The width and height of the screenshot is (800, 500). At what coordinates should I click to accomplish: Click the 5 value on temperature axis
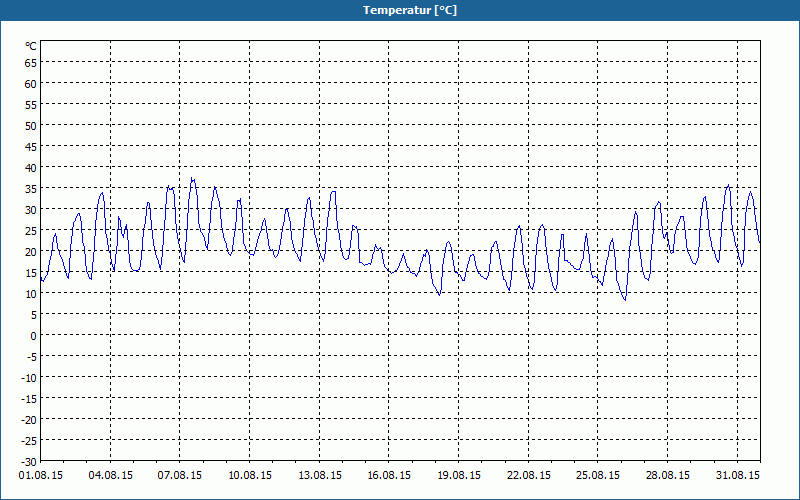click(34, 315)
